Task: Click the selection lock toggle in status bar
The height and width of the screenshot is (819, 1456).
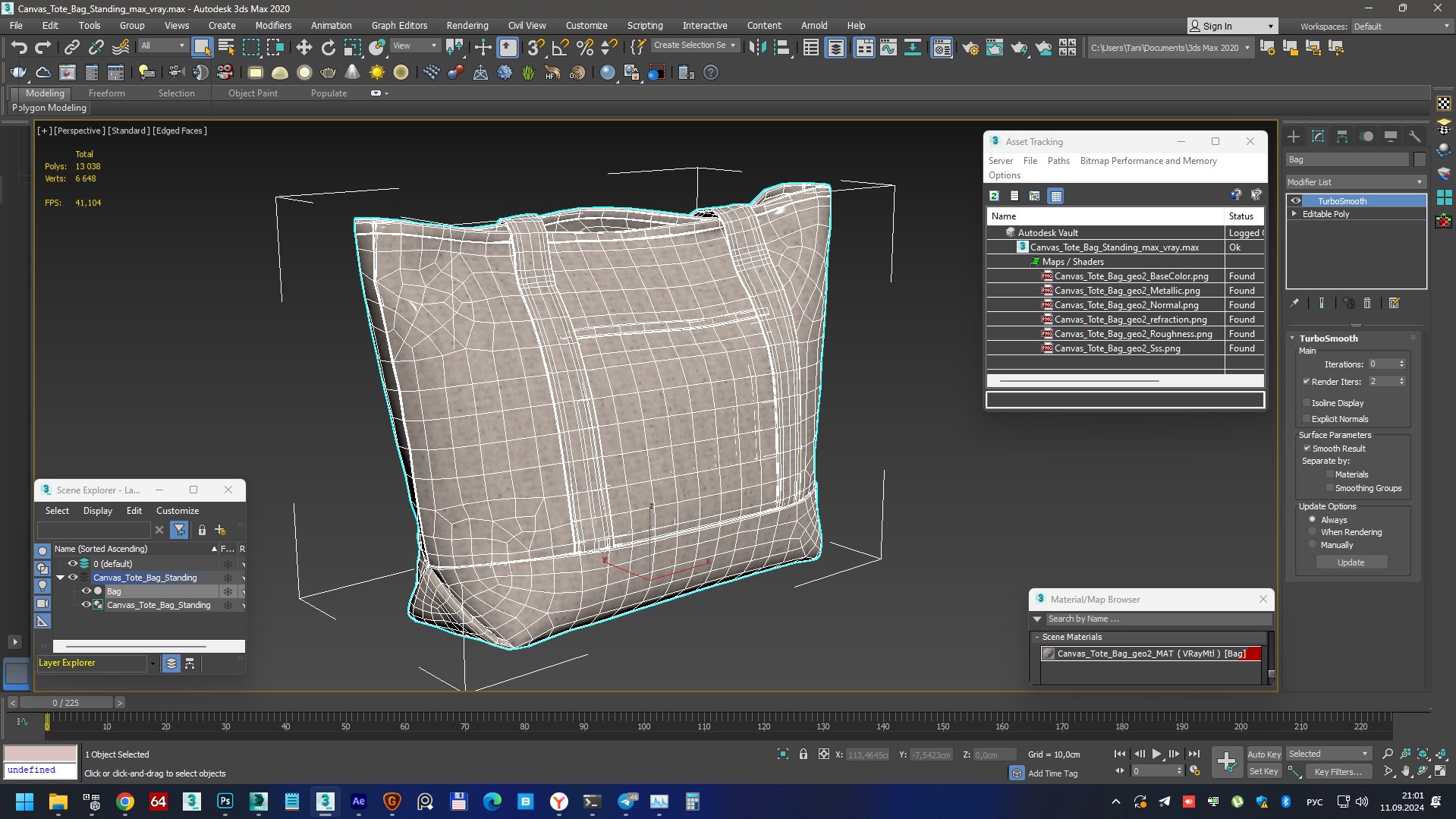Action: (803, 754)
